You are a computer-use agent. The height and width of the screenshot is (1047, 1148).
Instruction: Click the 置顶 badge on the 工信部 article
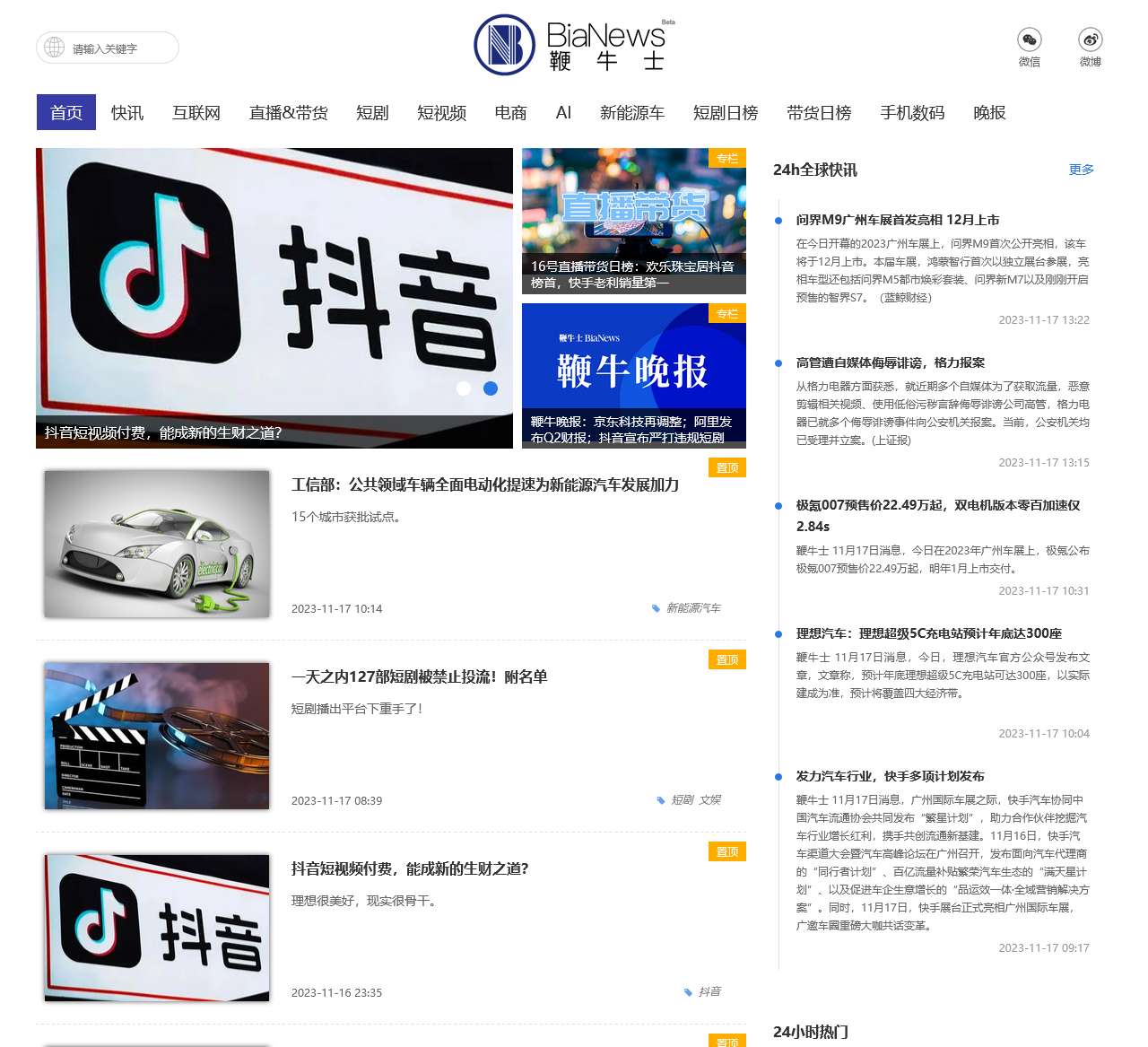726,467
